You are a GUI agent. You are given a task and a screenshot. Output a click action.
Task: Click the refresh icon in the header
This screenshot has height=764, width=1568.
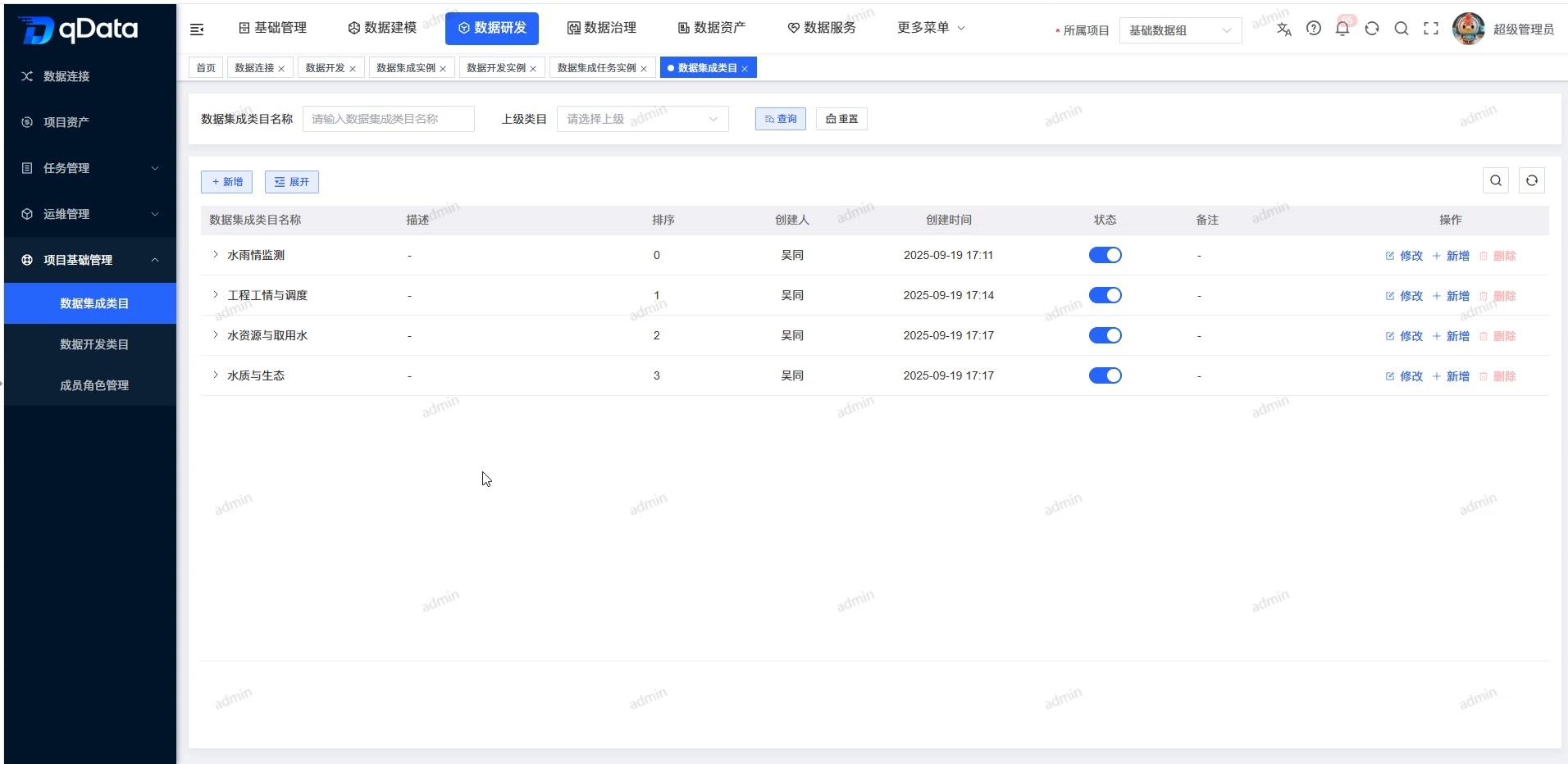1372,28
